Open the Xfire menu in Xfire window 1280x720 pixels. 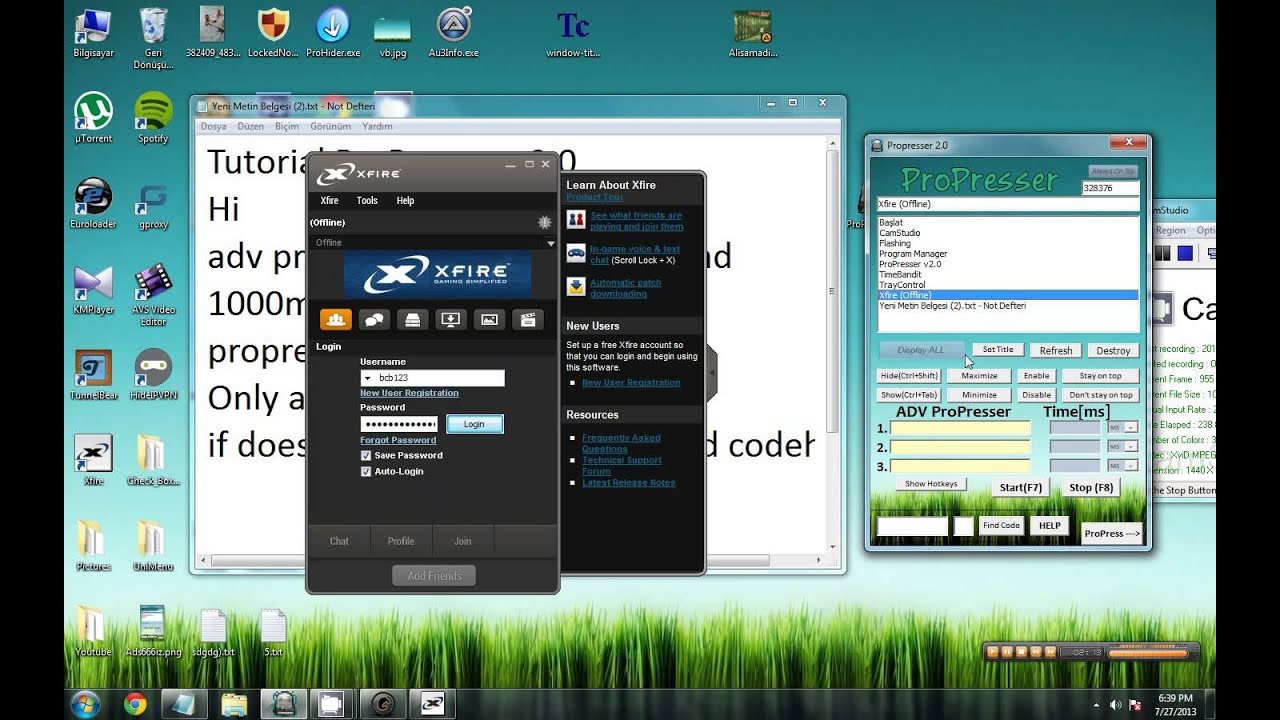point(329,201)
